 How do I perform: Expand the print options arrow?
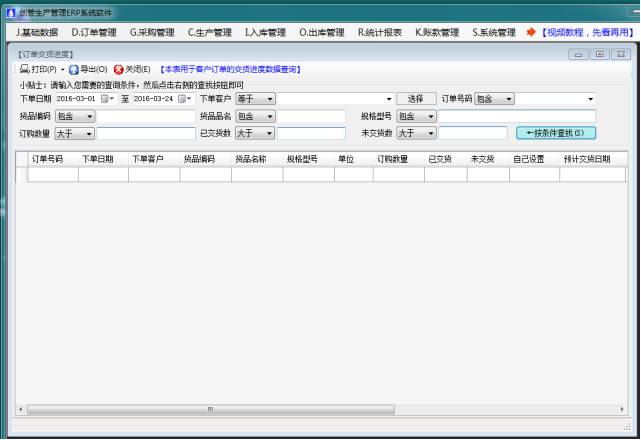coord(62,70)
